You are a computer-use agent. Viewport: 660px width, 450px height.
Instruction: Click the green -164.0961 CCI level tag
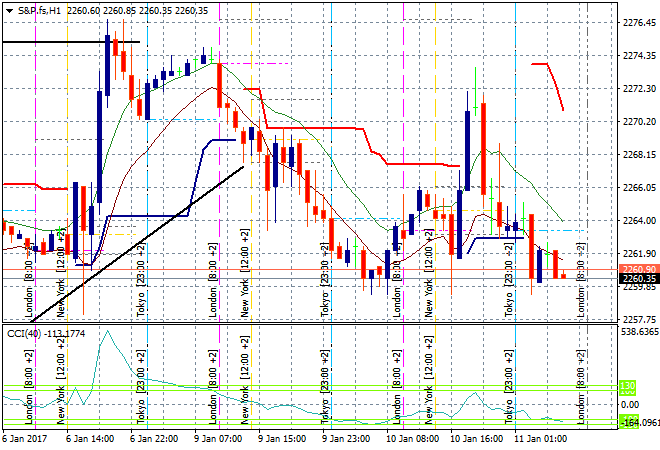point(639,423)
